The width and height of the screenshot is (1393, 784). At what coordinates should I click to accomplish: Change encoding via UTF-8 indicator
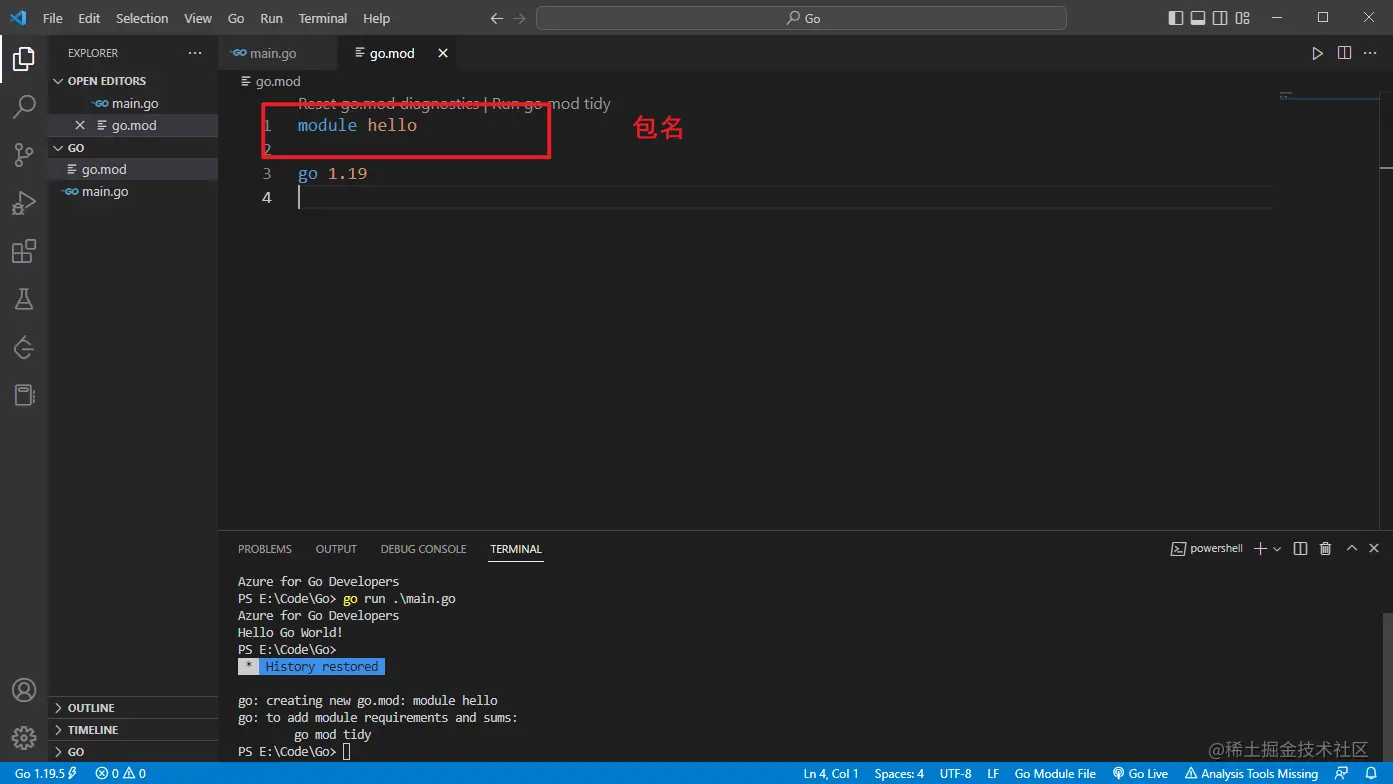(x=955, y=774)
